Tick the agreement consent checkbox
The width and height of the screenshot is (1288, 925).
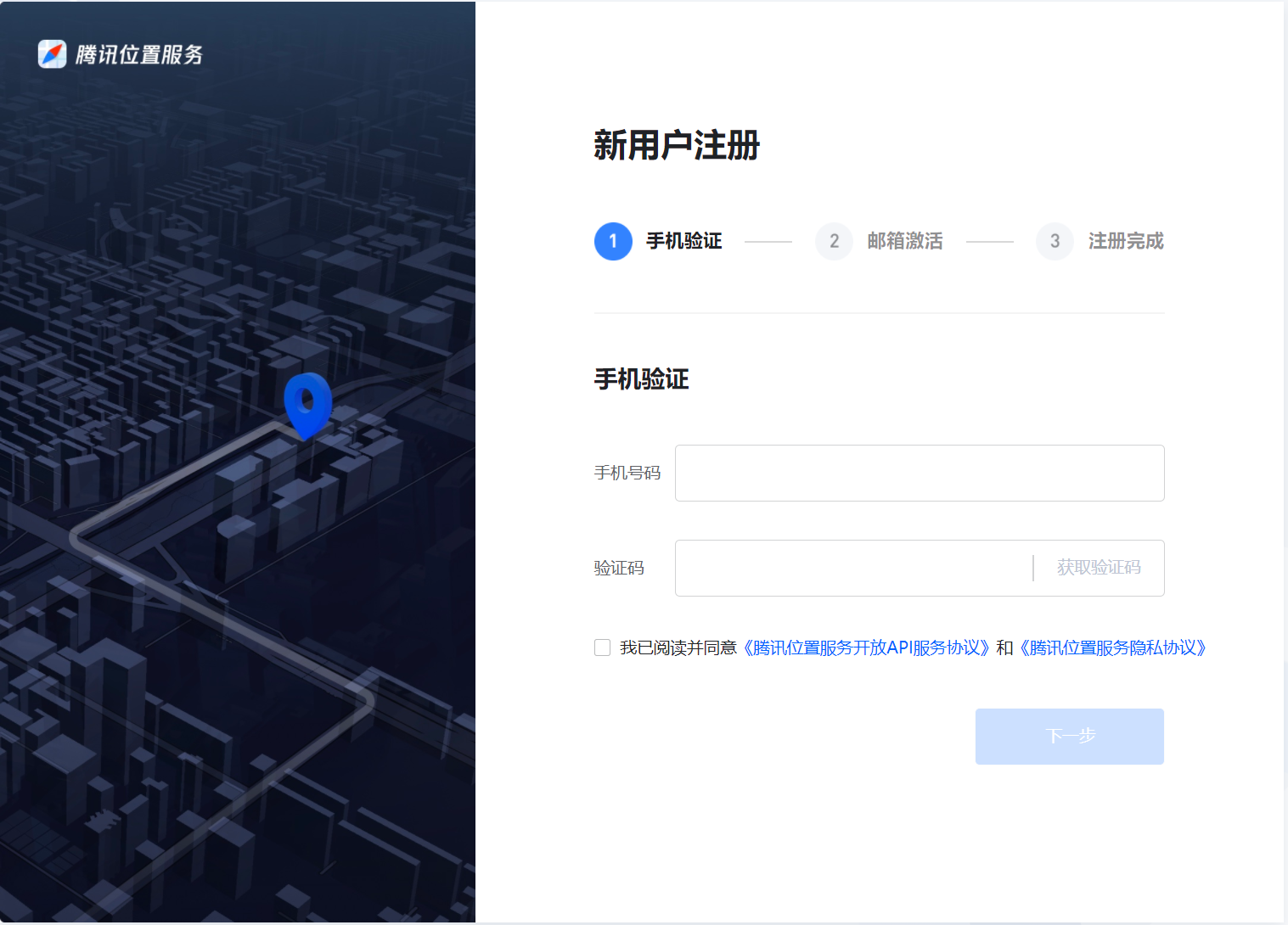(x=603, y=648)
